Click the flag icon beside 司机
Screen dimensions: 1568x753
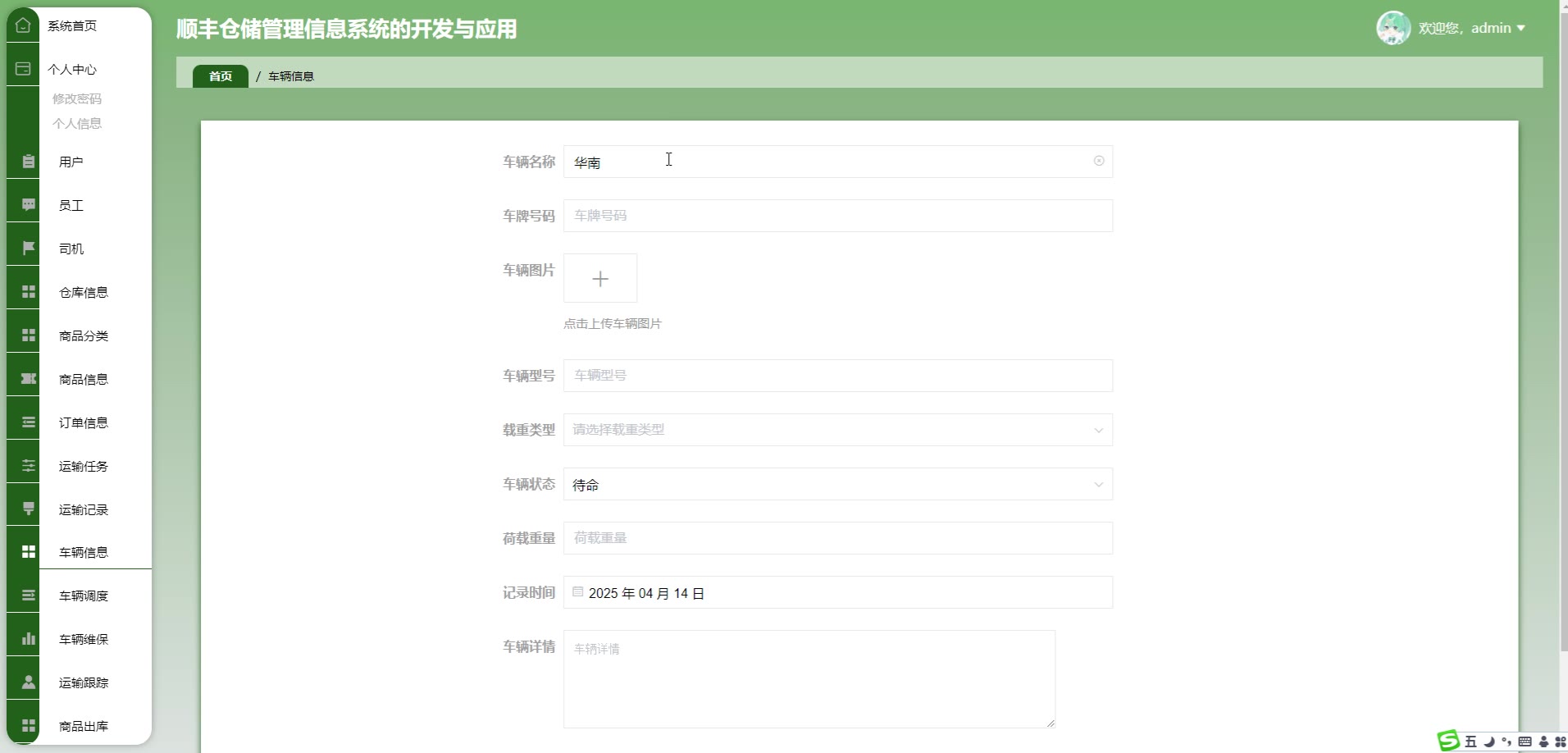(29, 249)
